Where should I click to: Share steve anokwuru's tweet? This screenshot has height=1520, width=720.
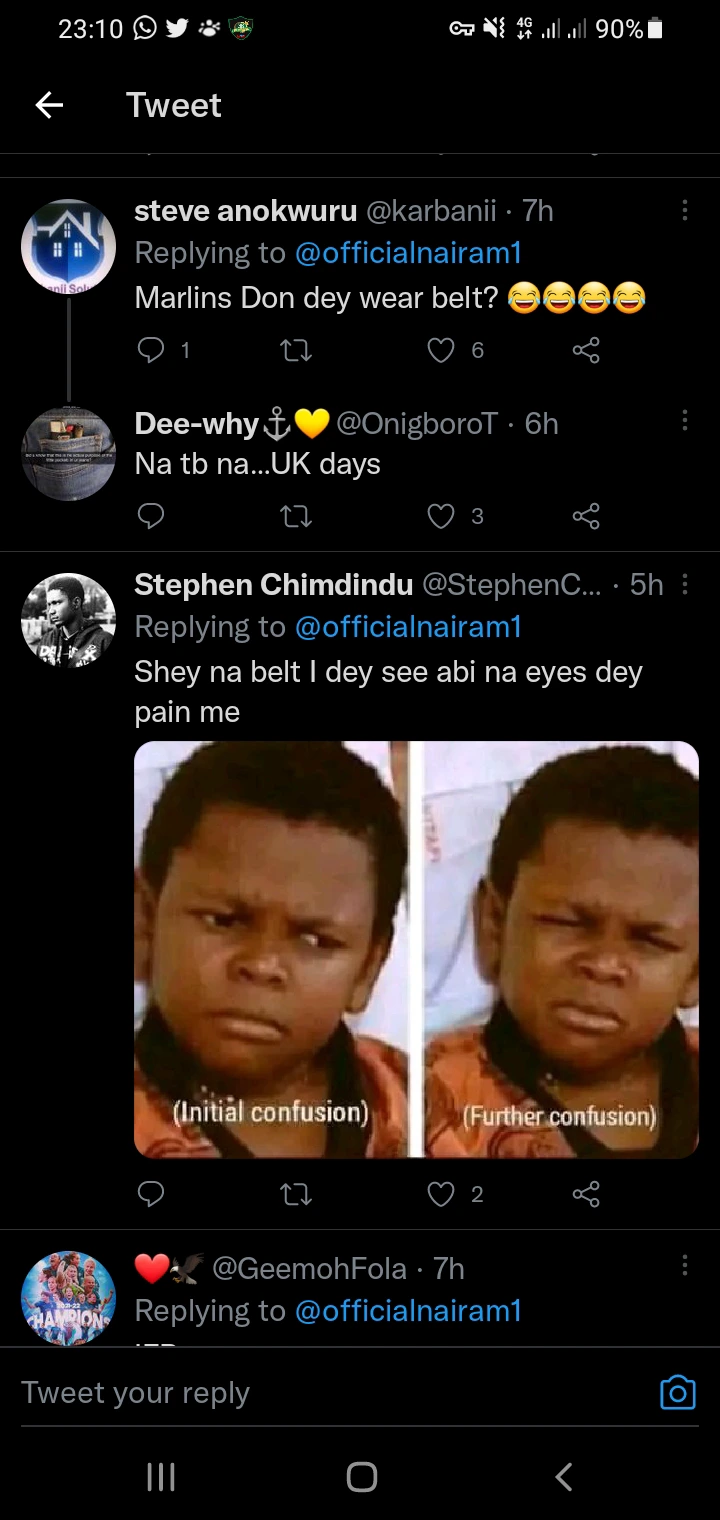586,349
